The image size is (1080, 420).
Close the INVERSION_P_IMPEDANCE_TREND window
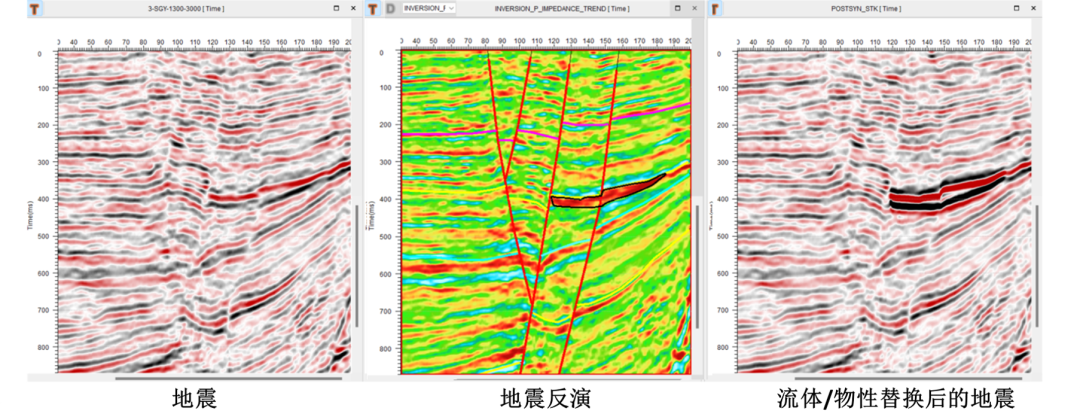(694, 8)
